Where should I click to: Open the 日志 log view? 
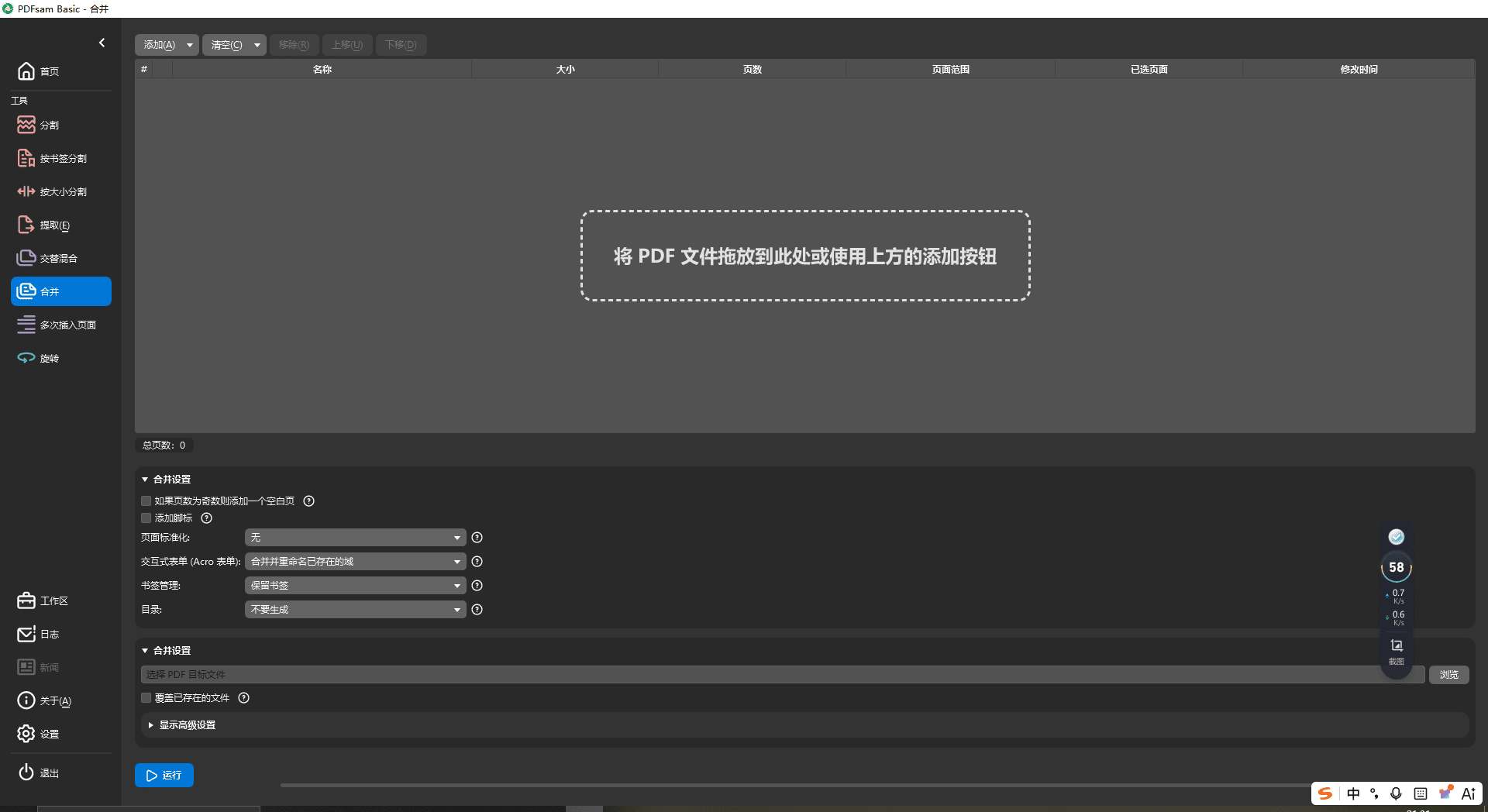click(50, 633)
